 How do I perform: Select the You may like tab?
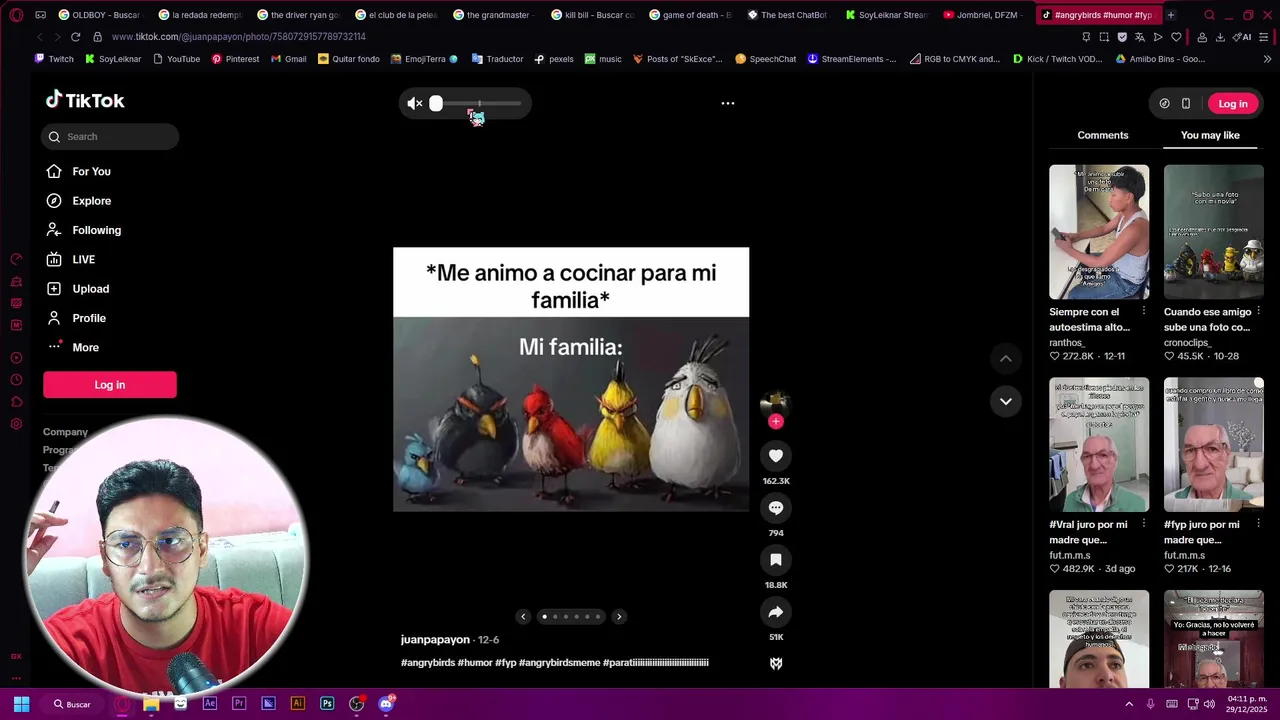tap(1210, 135)
